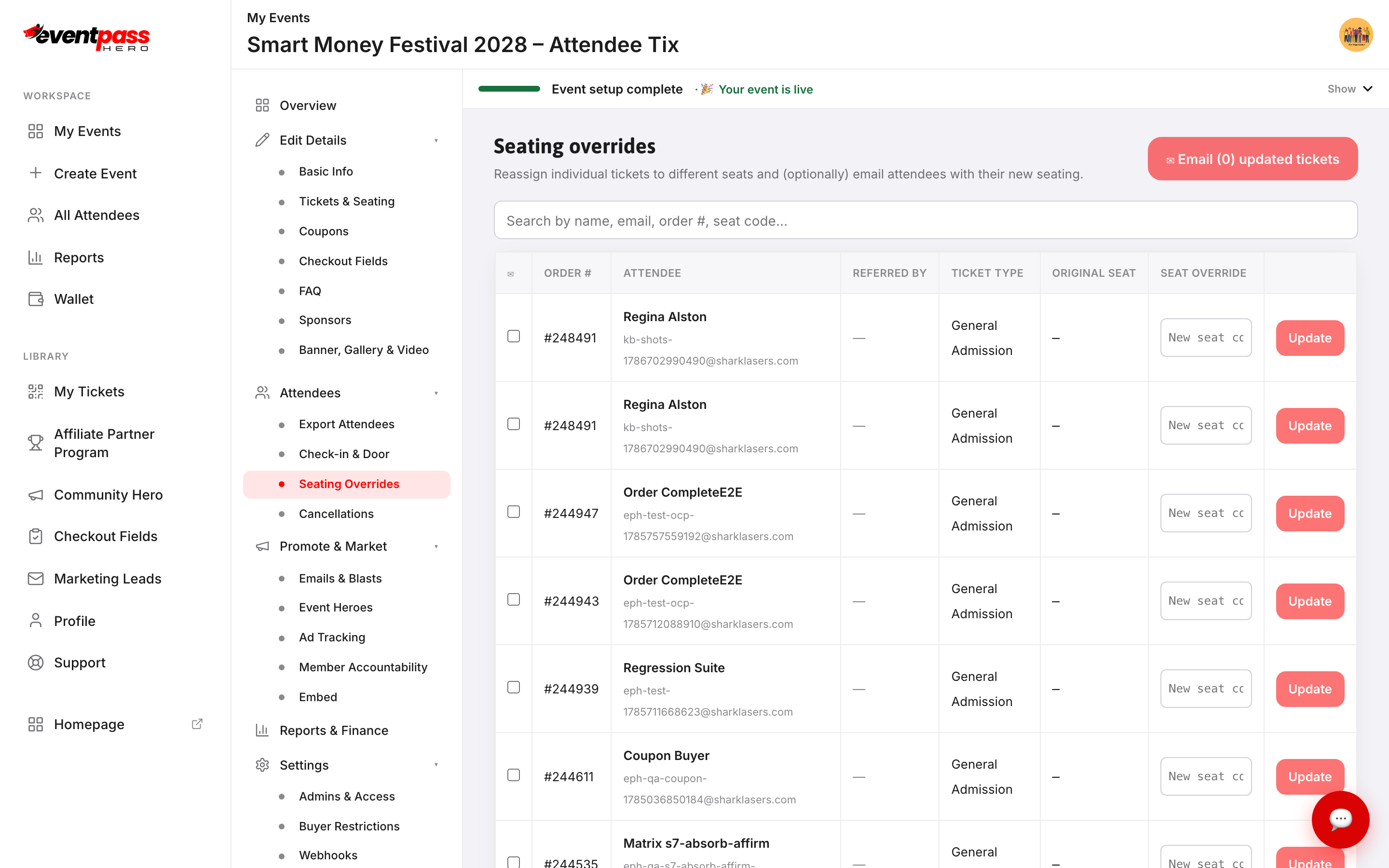Click the Overview grid icon
This screenshot has height=868, width=1389.
262,105
